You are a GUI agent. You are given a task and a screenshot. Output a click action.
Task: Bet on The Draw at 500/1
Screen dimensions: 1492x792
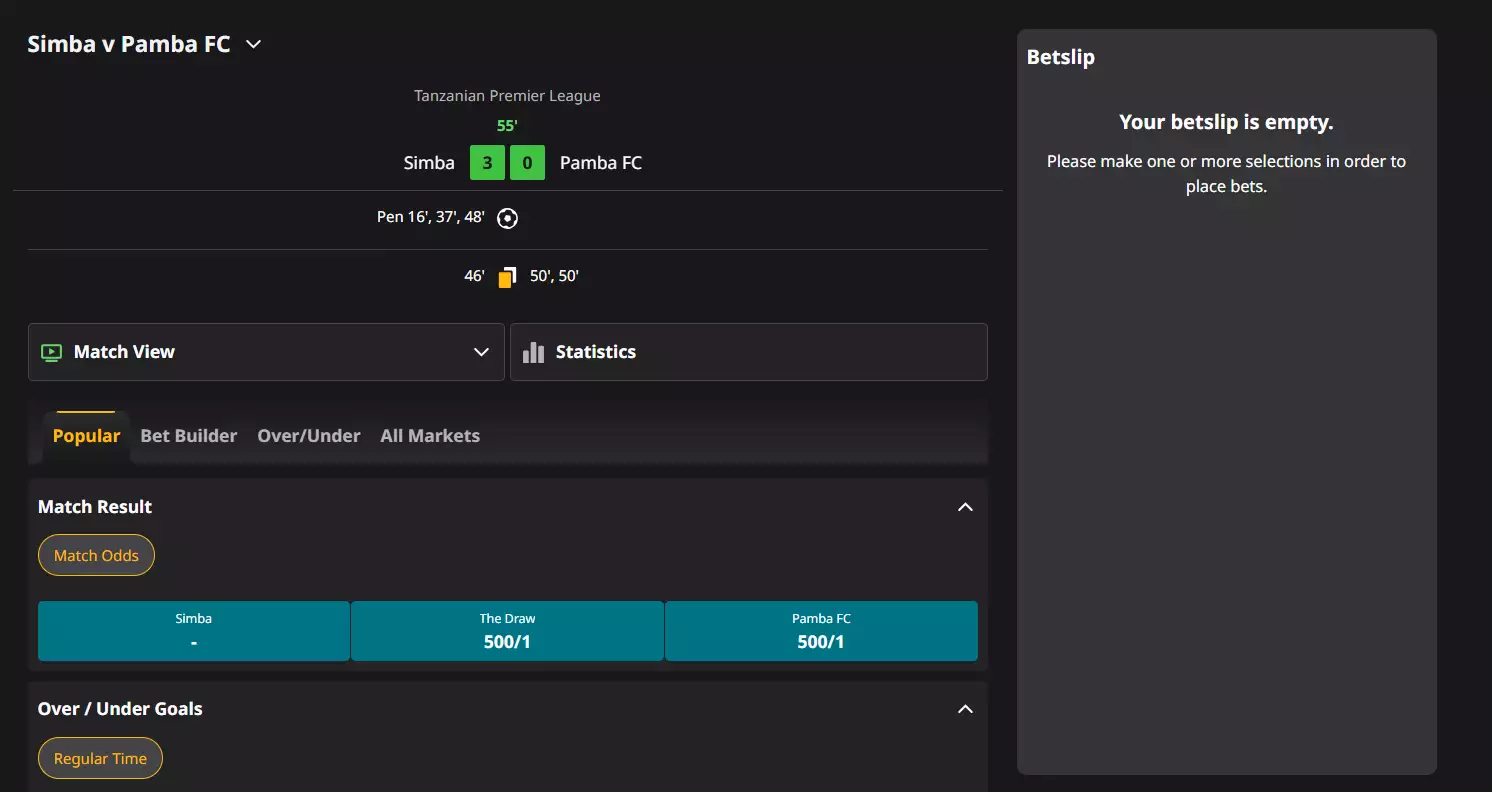point(507,631)
